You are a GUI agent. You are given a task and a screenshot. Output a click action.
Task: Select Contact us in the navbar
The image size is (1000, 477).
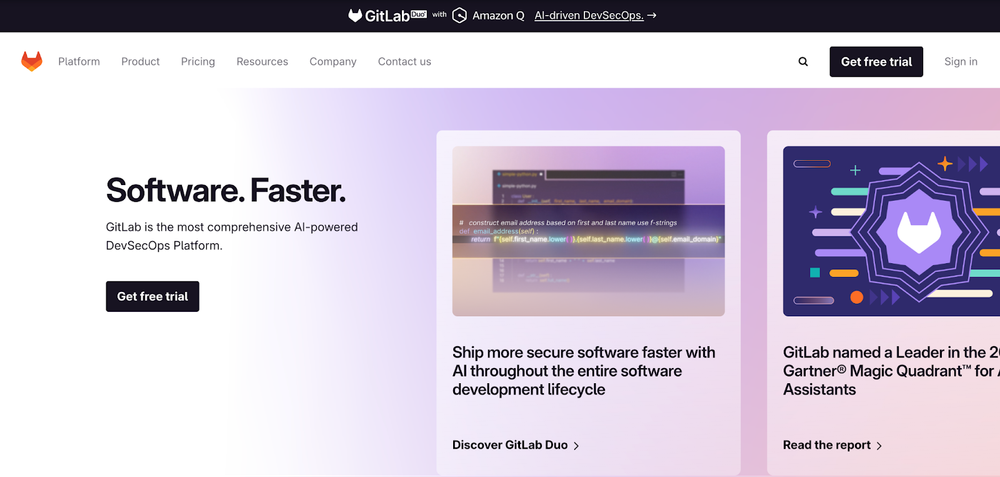(404, 62)
